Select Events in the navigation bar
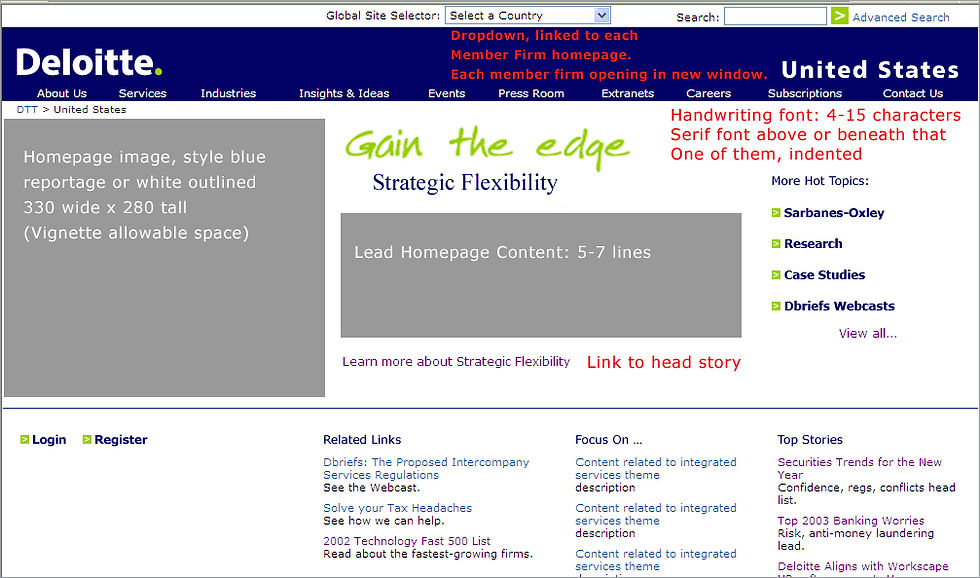This screenshot has height=578, width=980. [446, 93]
